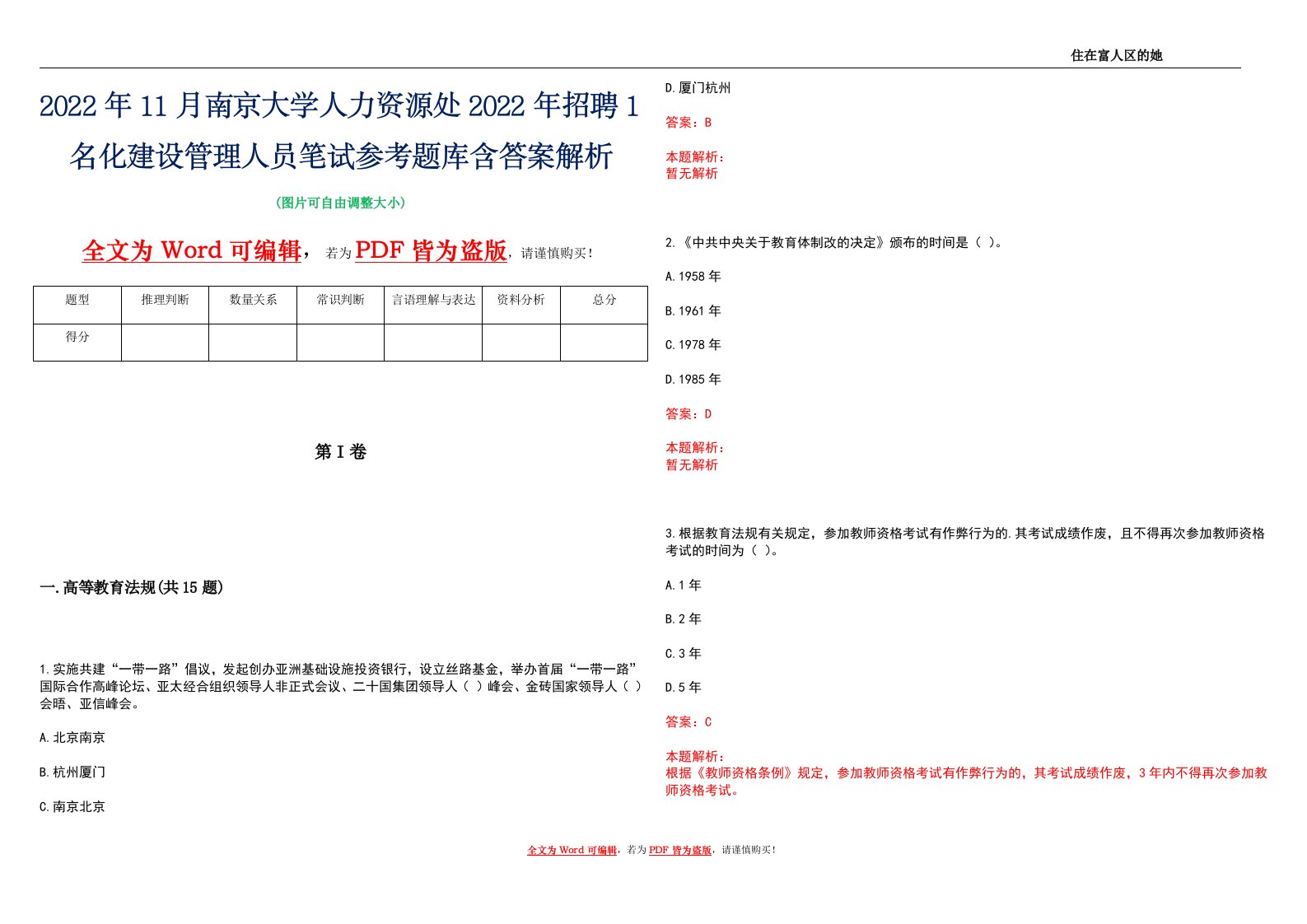Click question 3 text starting 根据教育法规有关规定
This screenshot has width=1307, height=924.
965,542
